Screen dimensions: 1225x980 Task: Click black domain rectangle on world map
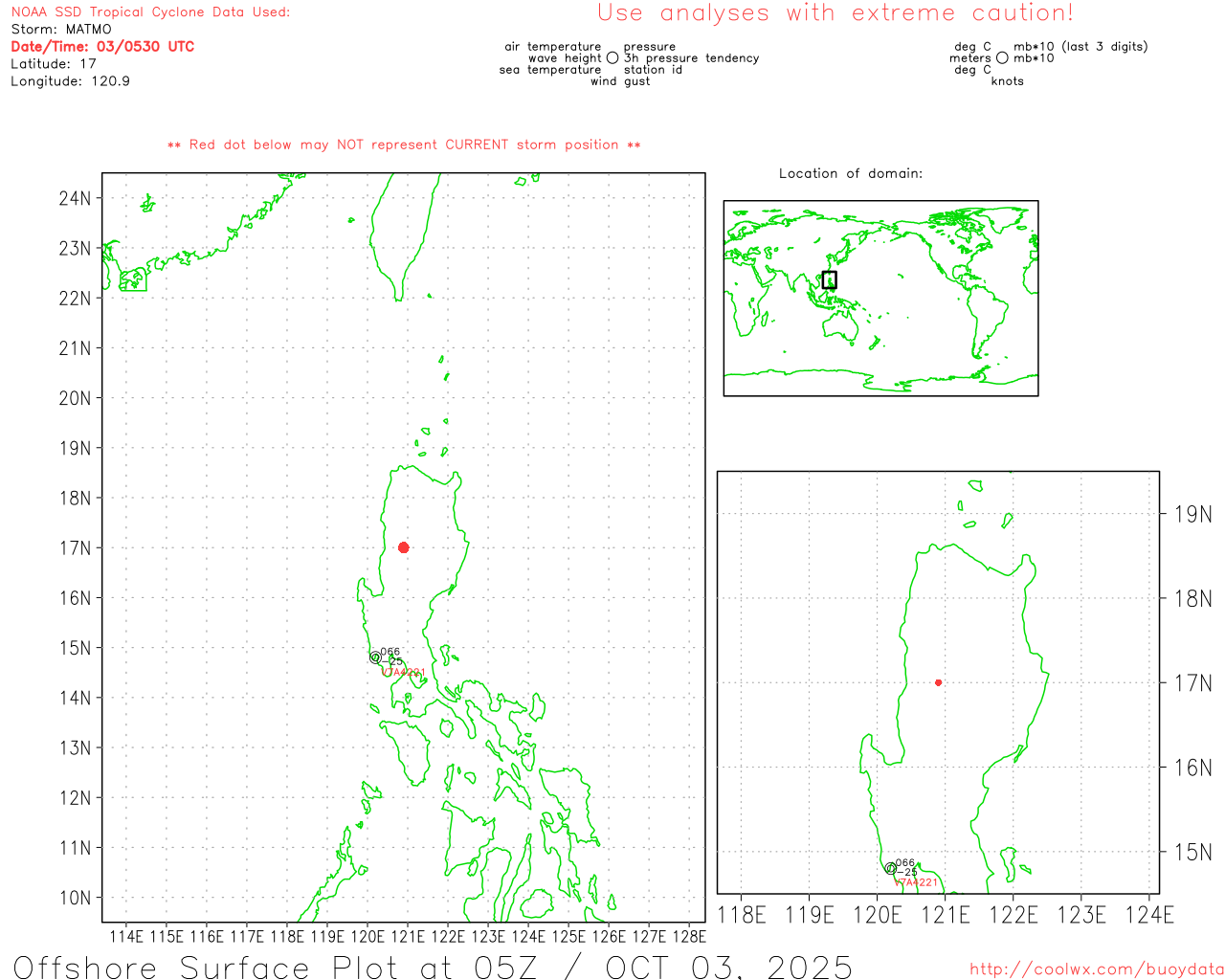click(x=829, y=279)
